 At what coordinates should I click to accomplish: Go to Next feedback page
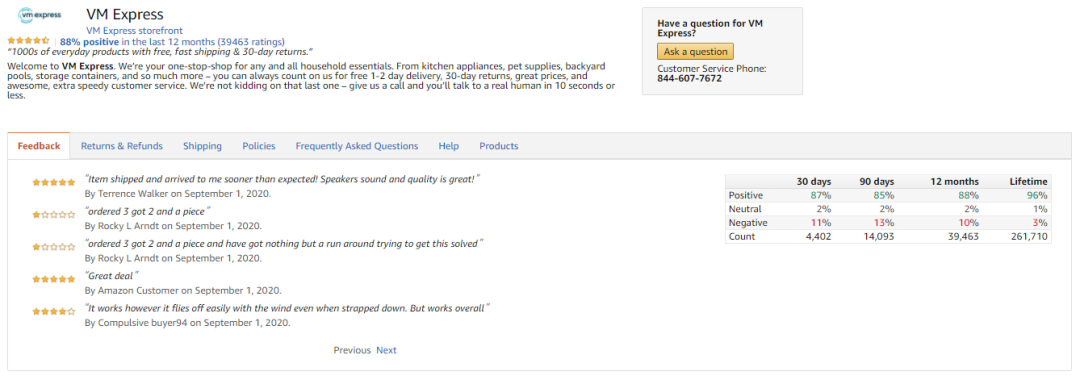pos(386,350)
